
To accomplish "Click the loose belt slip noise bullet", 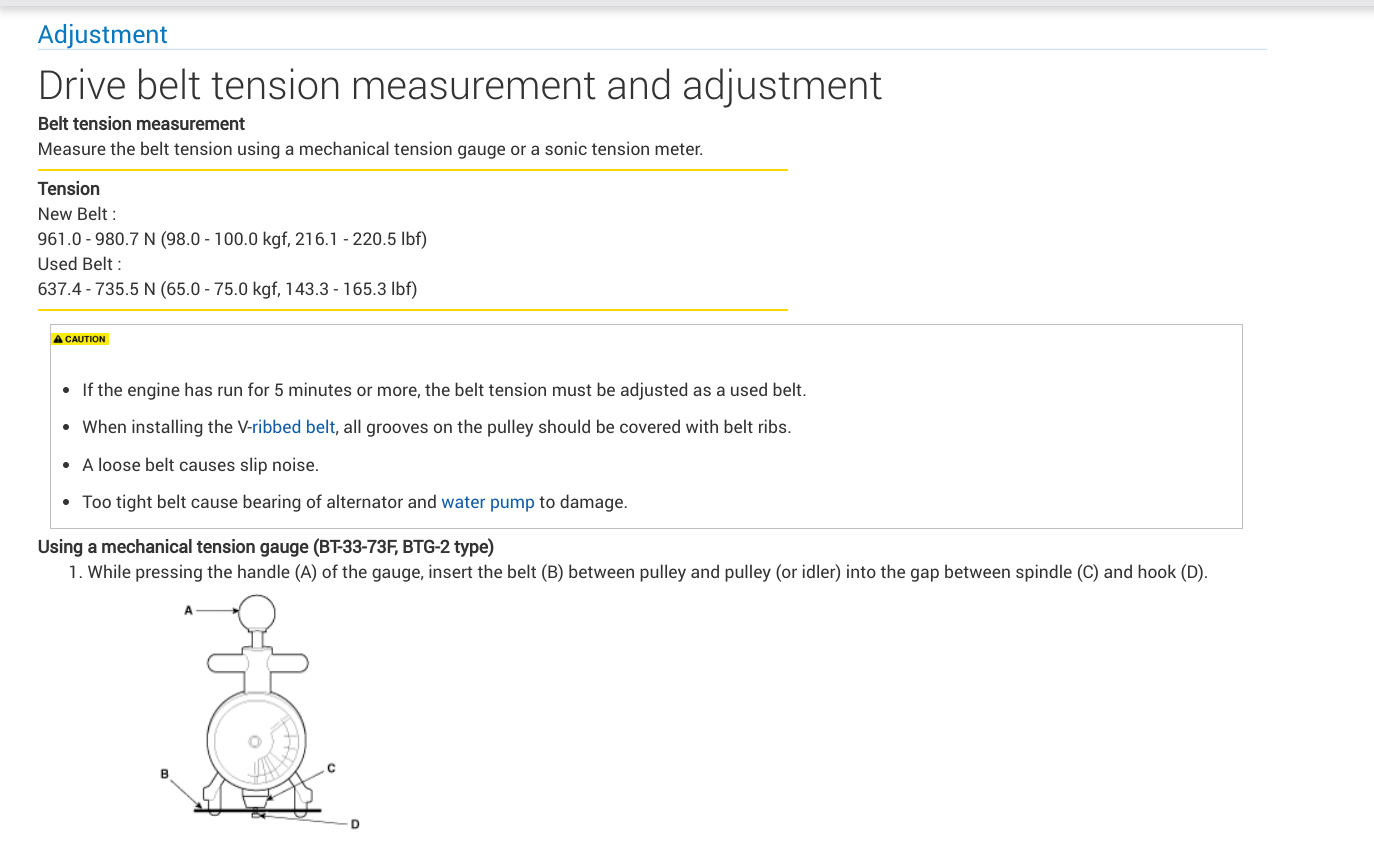I will 200,465.
